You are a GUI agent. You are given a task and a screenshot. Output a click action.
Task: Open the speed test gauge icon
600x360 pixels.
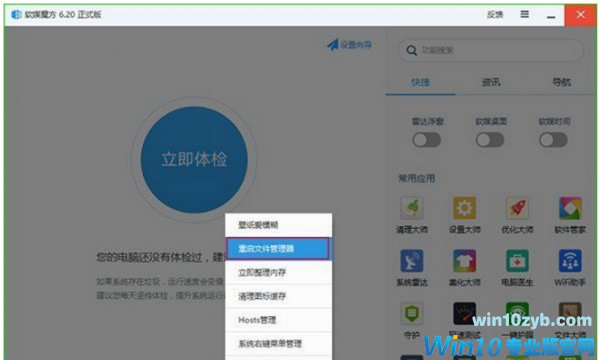tap(465, 314)
